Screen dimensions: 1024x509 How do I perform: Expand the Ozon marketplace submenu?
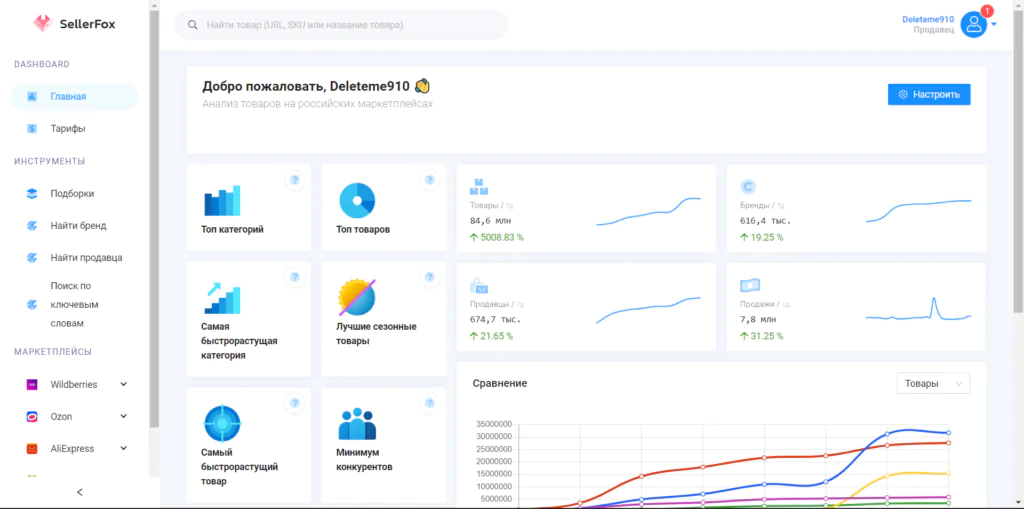tap(123, 416)
